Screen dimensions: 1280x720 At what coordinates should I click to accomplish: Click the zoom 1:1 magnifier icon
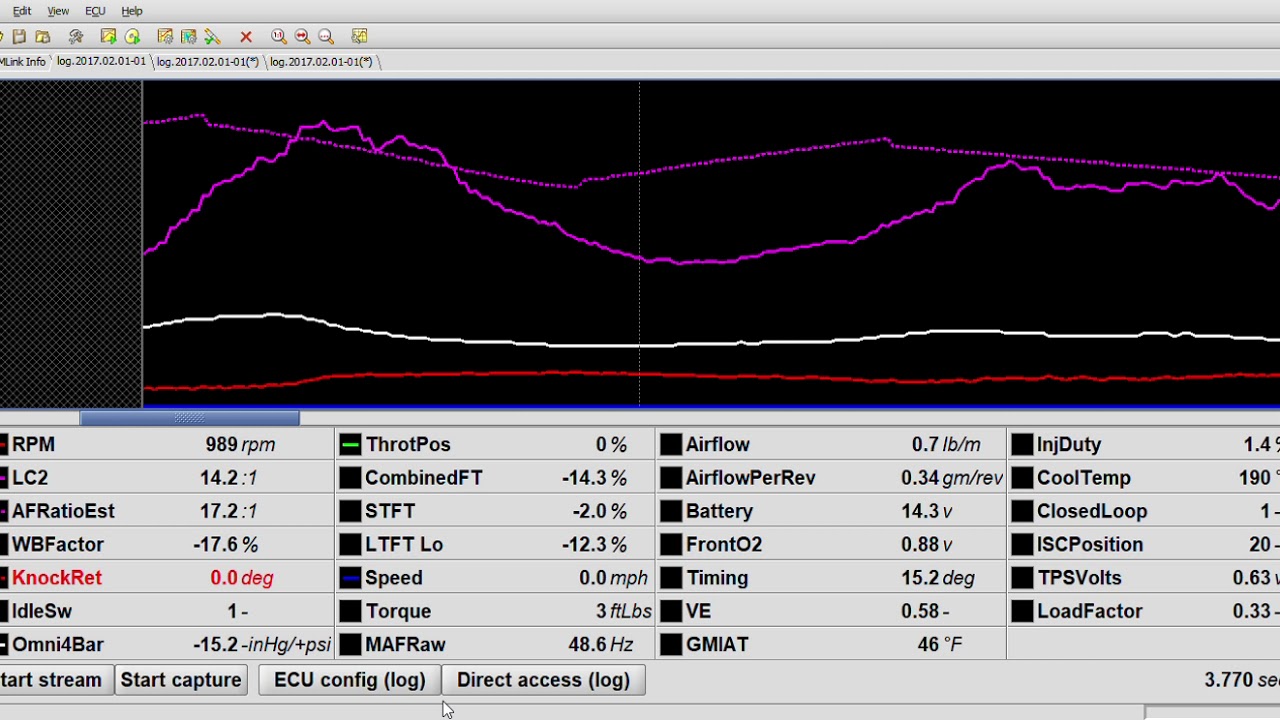click(x=279, y=36)
